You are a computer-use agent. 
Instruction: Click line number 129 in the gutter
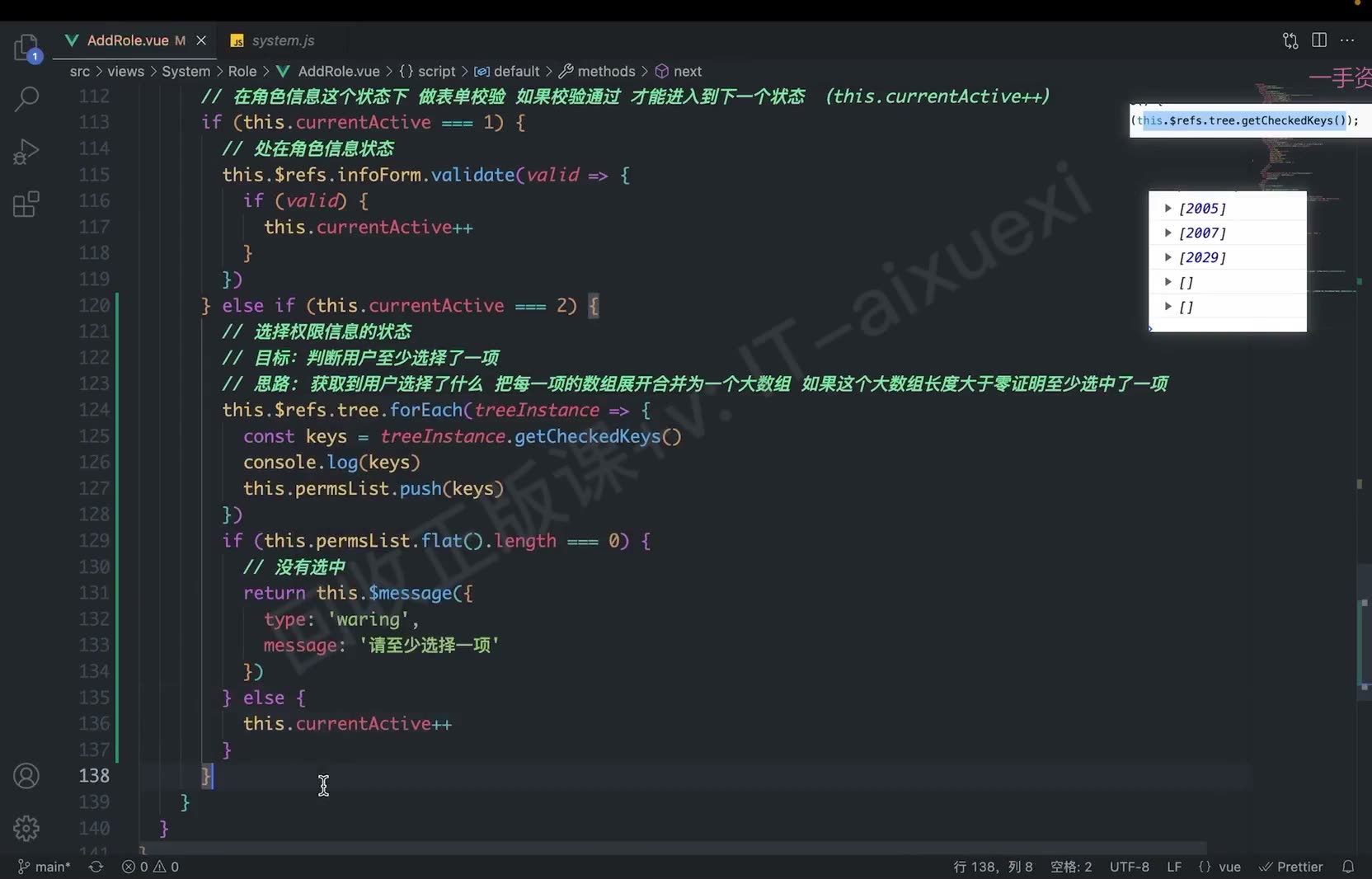pyautogui.click(x=94, y=541)
